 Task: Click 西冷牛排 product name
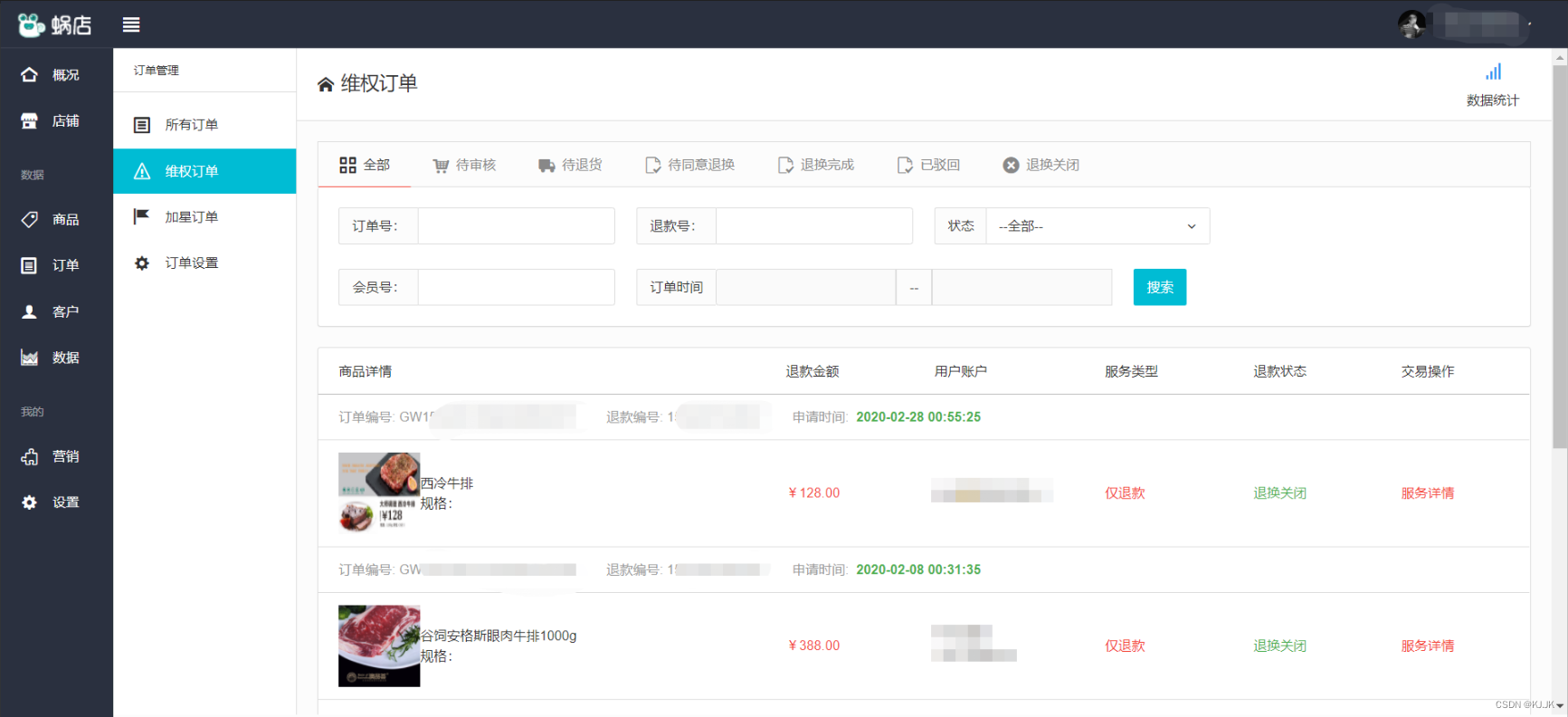pos(447,483)
